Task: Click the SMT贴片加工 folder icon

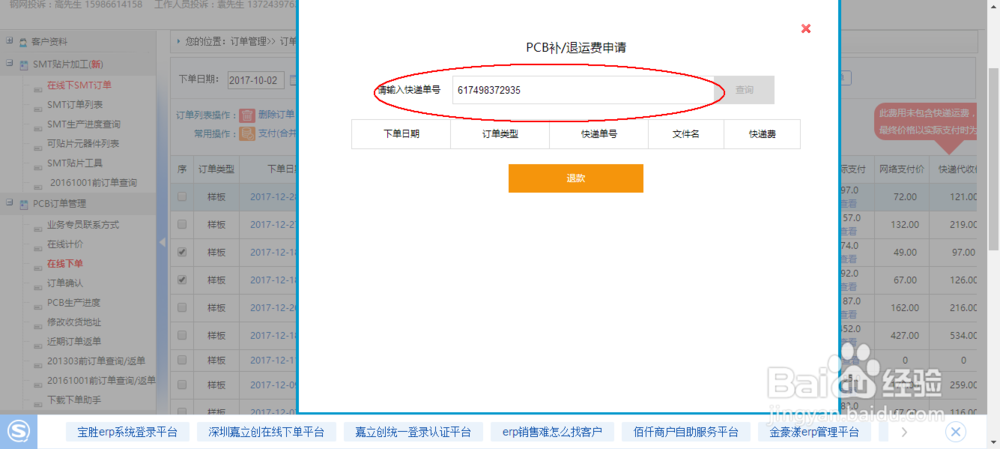Action: coord(23,64)
